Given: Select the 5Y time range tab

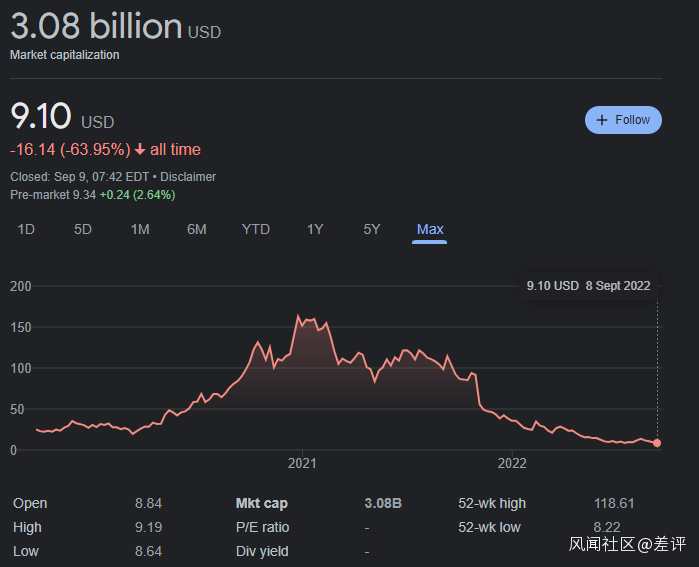Looking at the screenshot, I should click(x=372, y=229).
